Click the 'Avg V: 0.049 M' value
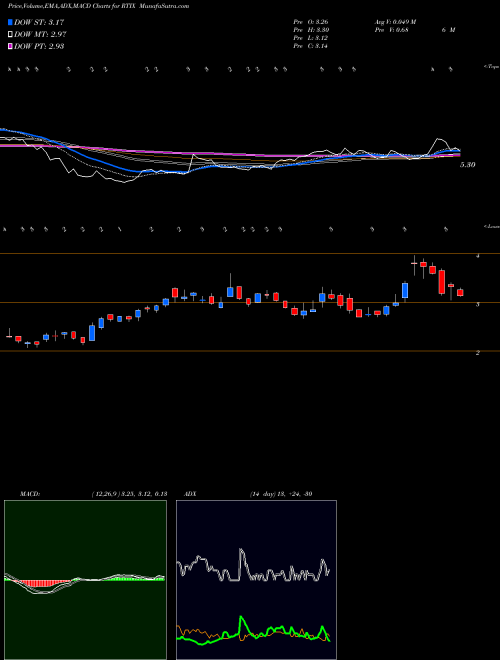This screenshot has width=500, height=660. click(395, 22)
